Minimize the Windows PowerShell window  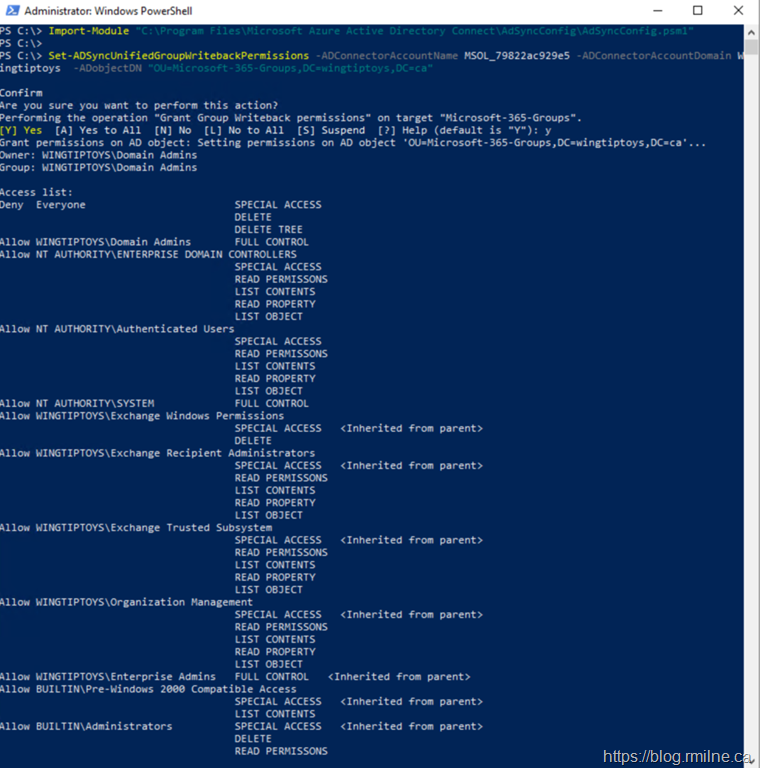click(x=651, y=11)
